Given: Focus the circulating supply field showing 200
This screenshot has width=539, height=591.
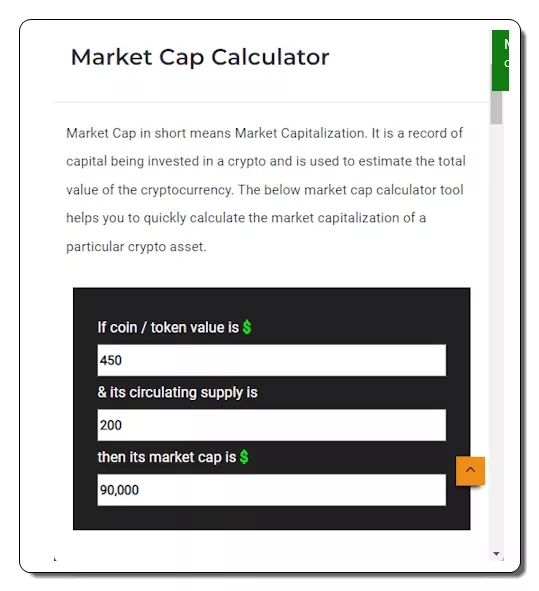Looking at the screenshot, I should (271, 425).
